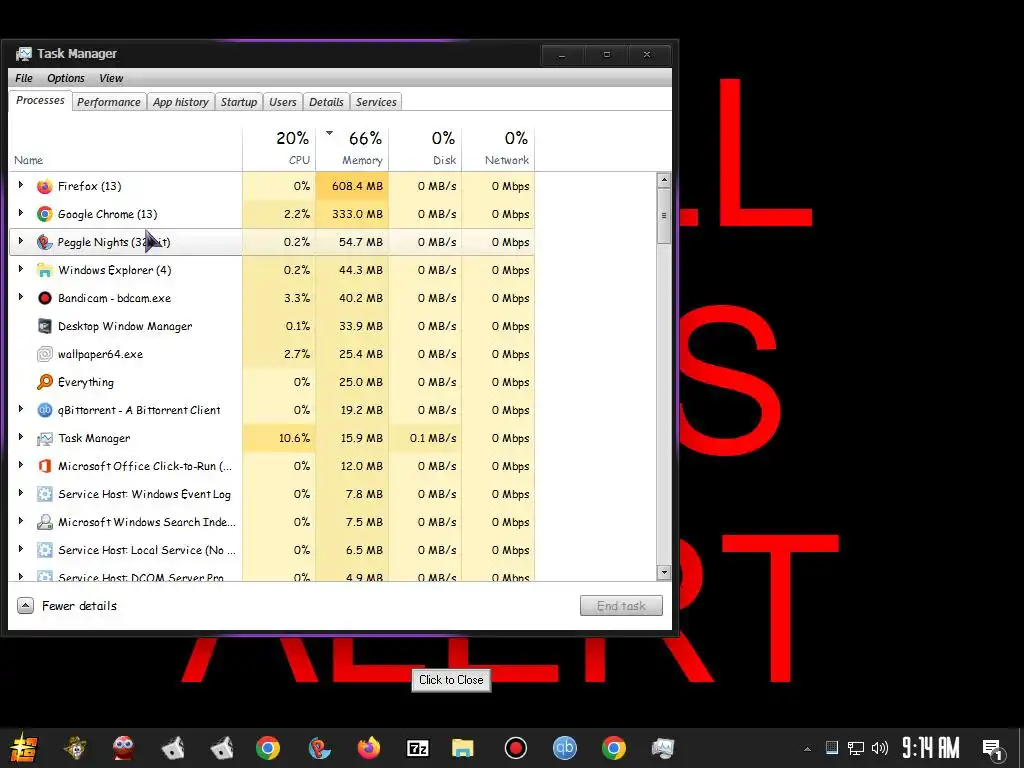Click the Service Host: Local Service gear icon

click(44, 551)
